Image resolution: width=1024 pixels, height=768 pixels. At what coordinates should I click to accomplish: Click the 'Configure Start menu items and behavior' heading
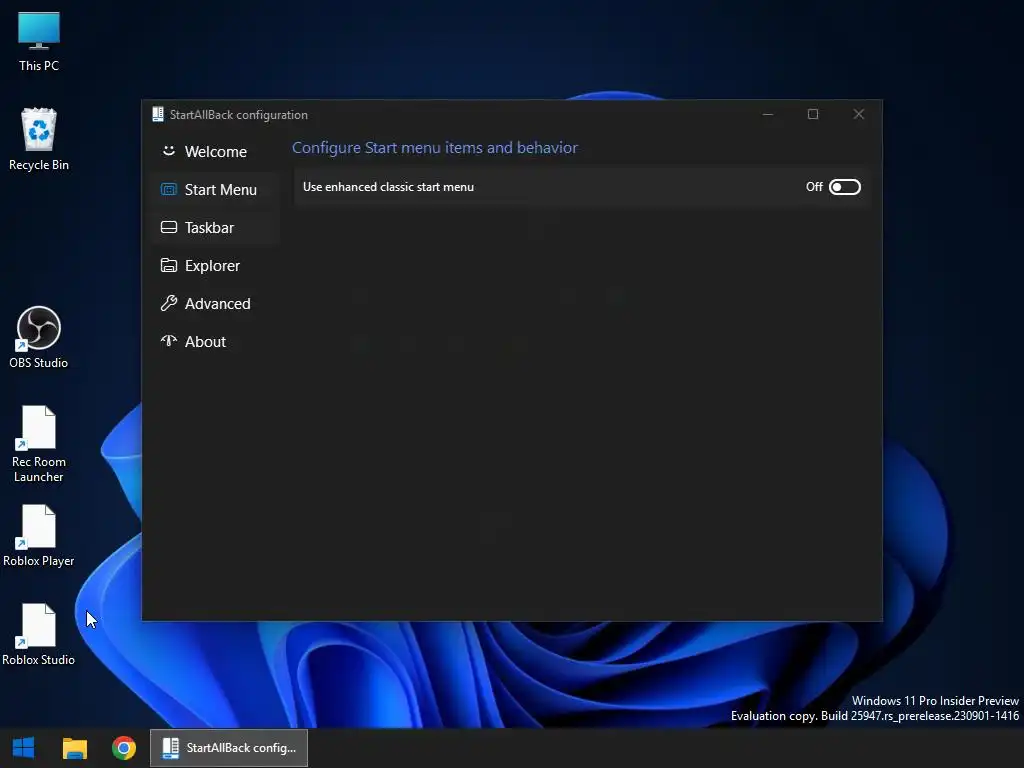point(435,148)
